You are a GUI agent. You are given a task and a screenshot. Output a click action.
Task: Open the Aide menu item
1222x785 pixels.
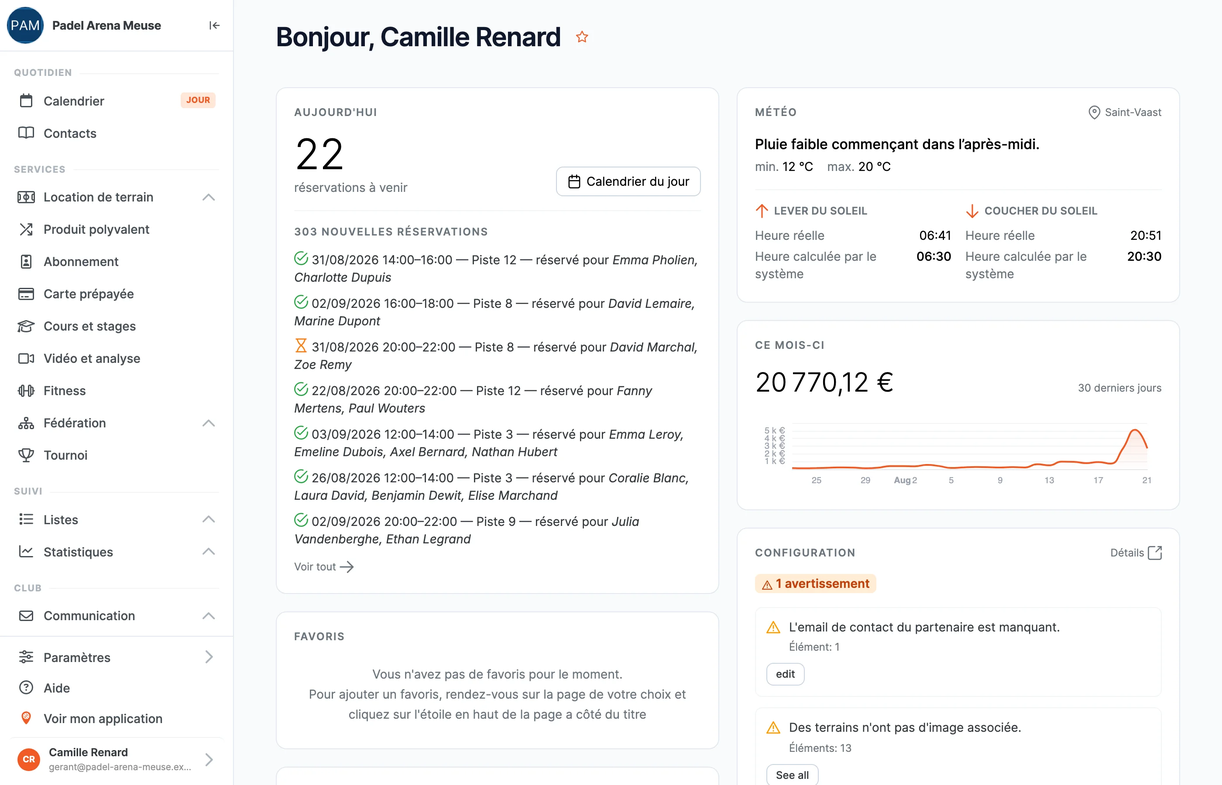(x=116, y=688)
